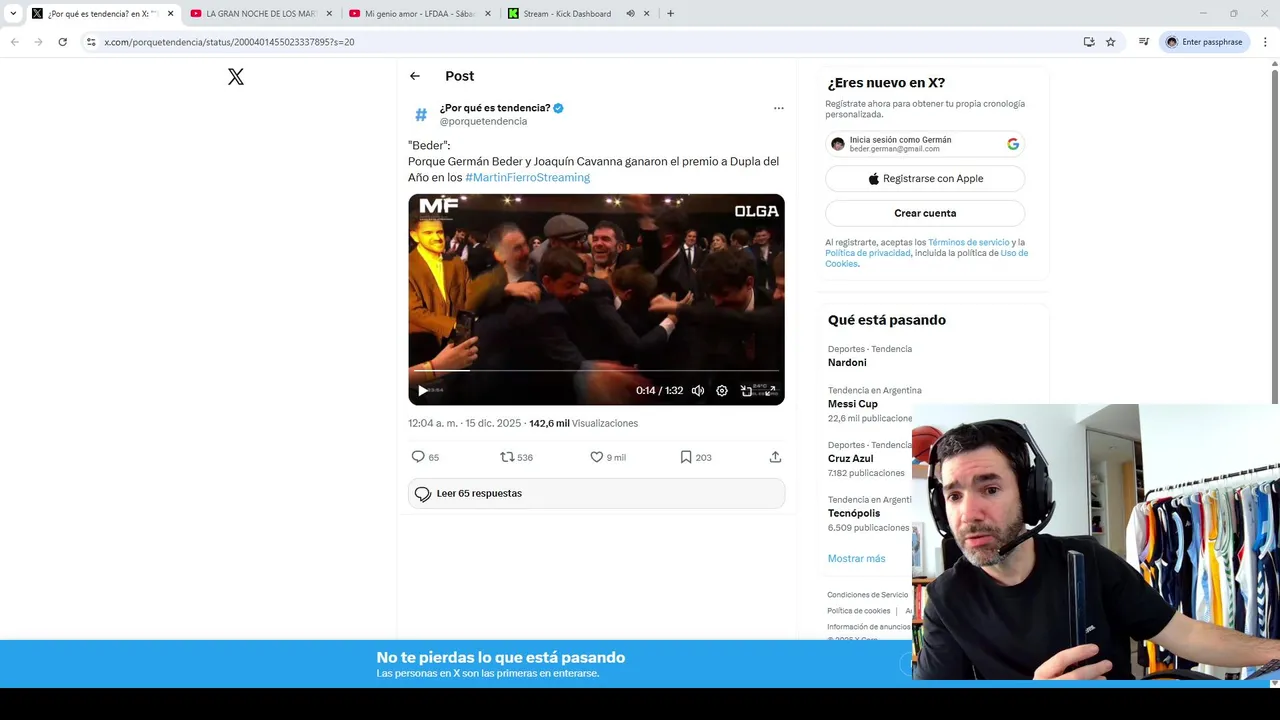Open Política de cookies footer link
This screenshot has width=1280, height=720.
click(859, 611)
